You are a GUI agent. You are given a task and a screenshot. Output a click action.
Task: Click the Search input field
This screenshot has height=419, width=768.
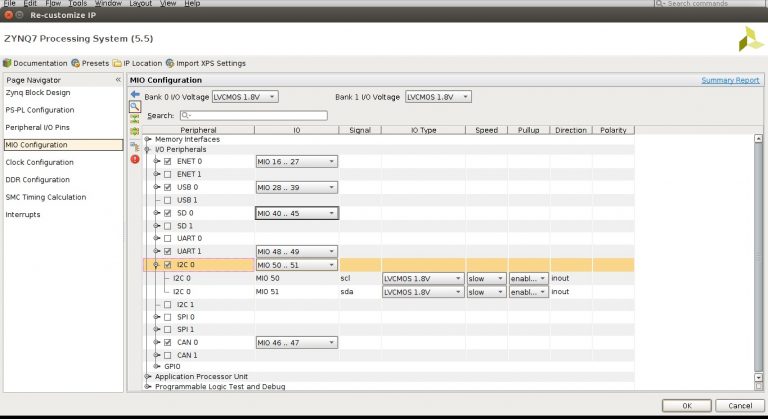tap(252, 116)
